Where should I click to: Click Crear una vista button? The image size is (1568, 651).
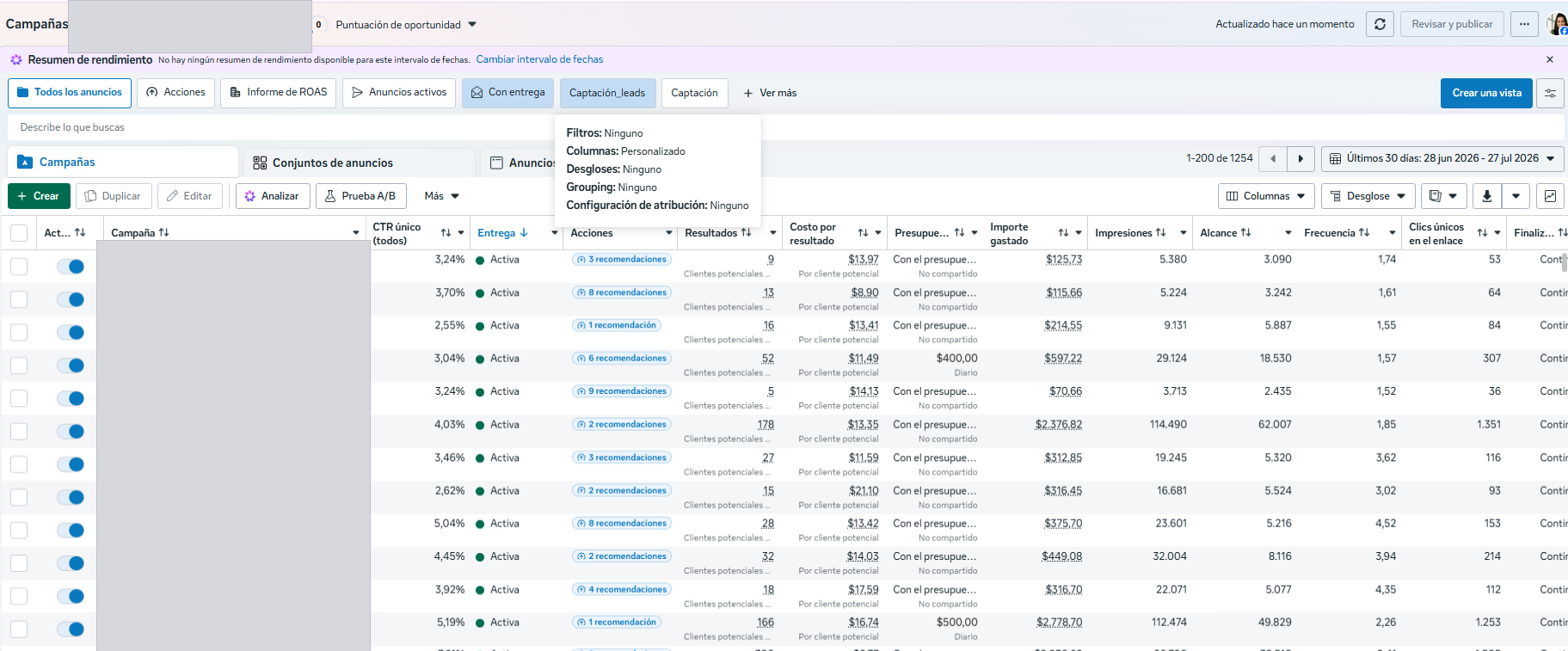coord(1486,93)
